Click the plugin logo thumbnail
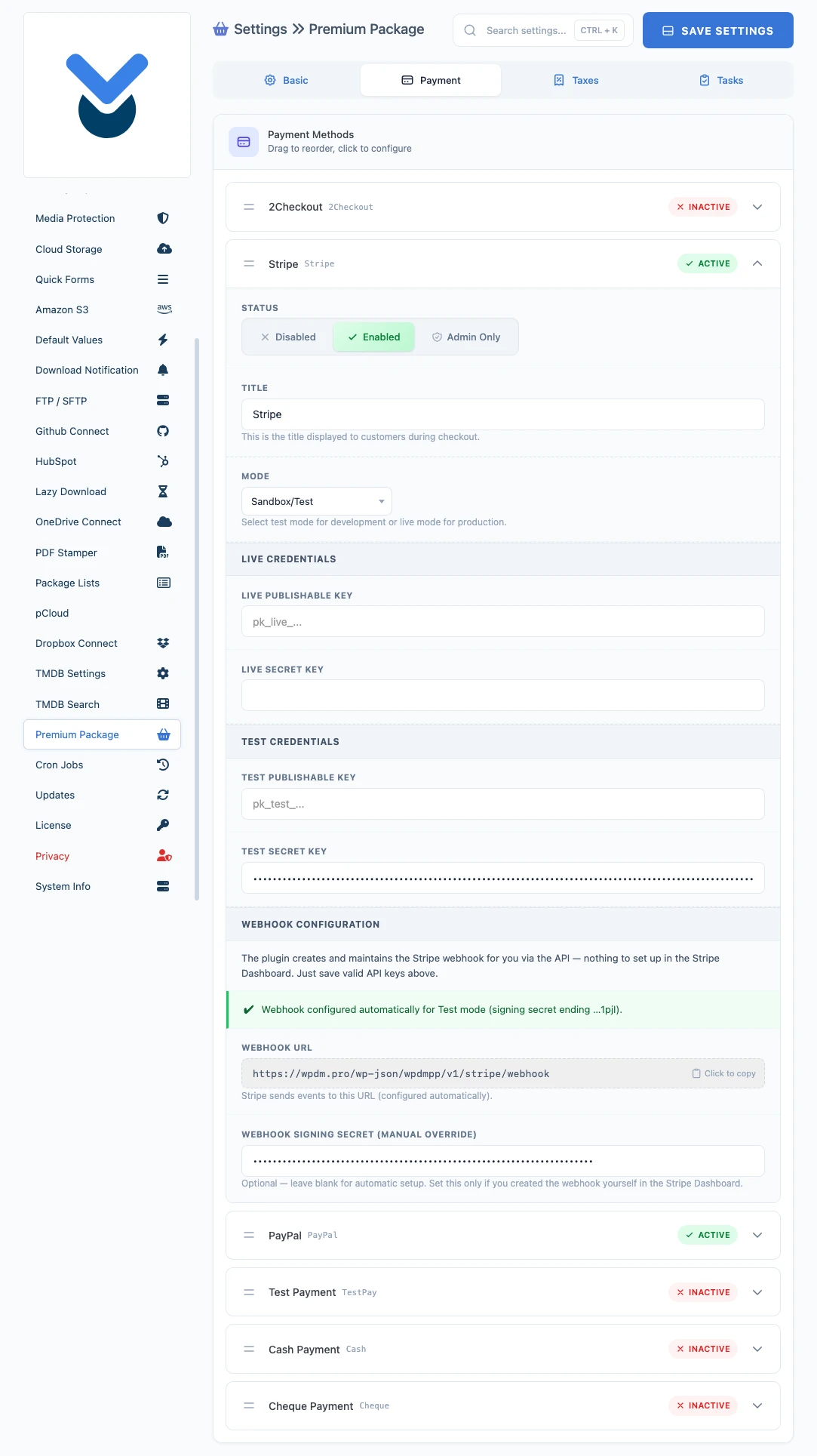This screenshot has width=817, height=1456. pos(107,95)
